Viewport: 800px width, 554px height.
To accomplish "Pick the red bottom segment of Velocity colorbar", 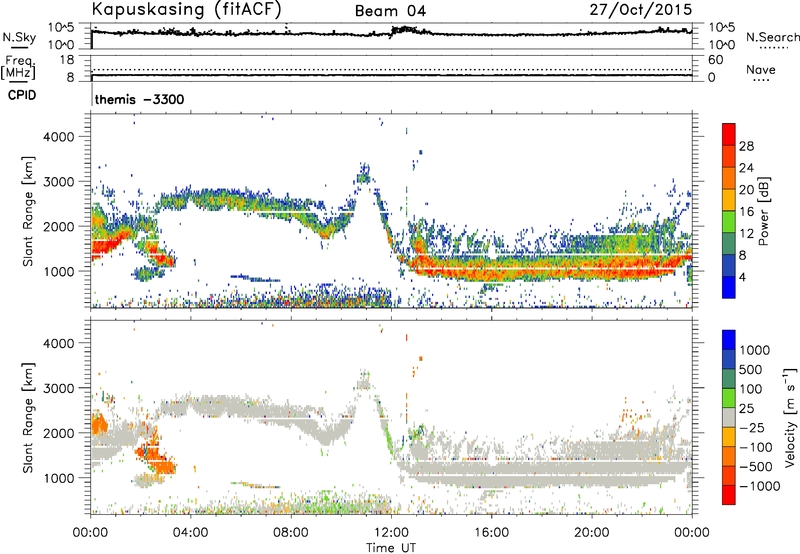I will [x=729, y=495].
